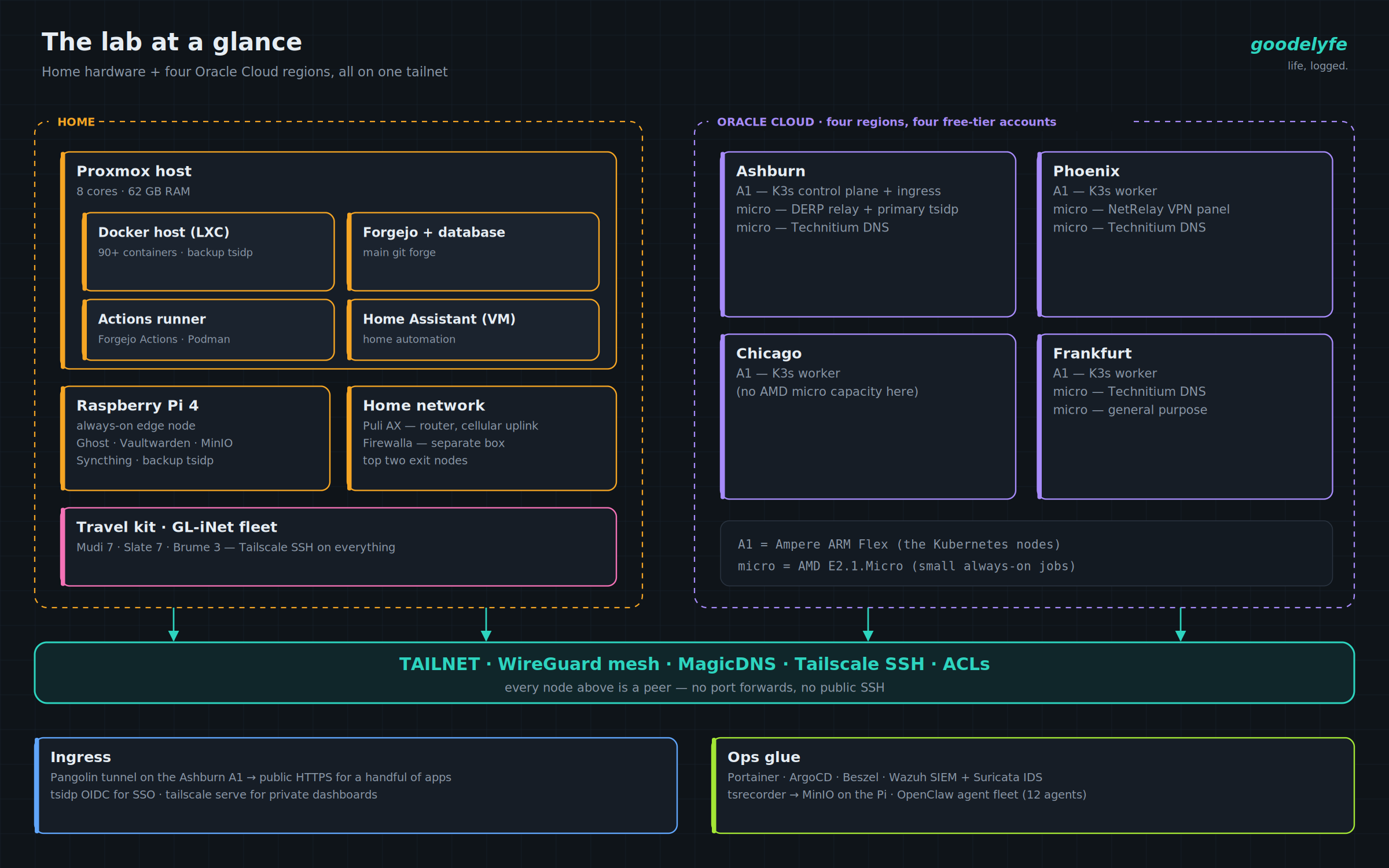
Task: Click 'A1 — K3s control plane + ingress' line
Action: pos(839,191)
